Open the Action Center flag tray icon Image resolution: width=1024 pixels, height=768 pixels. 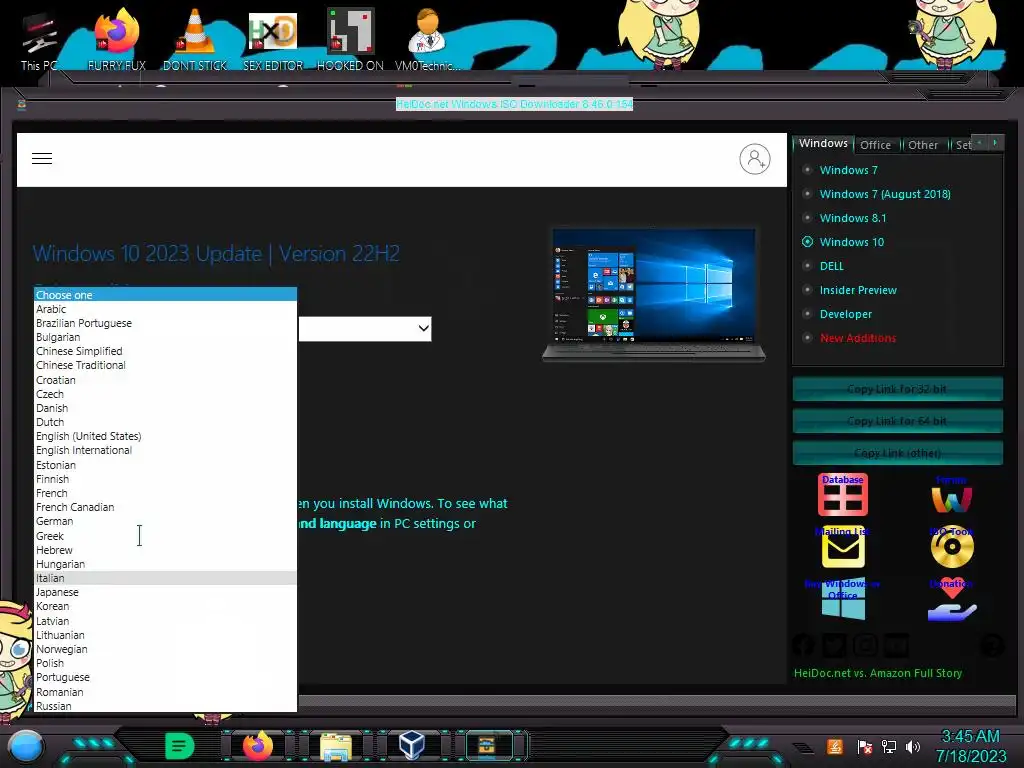point(864,746)
